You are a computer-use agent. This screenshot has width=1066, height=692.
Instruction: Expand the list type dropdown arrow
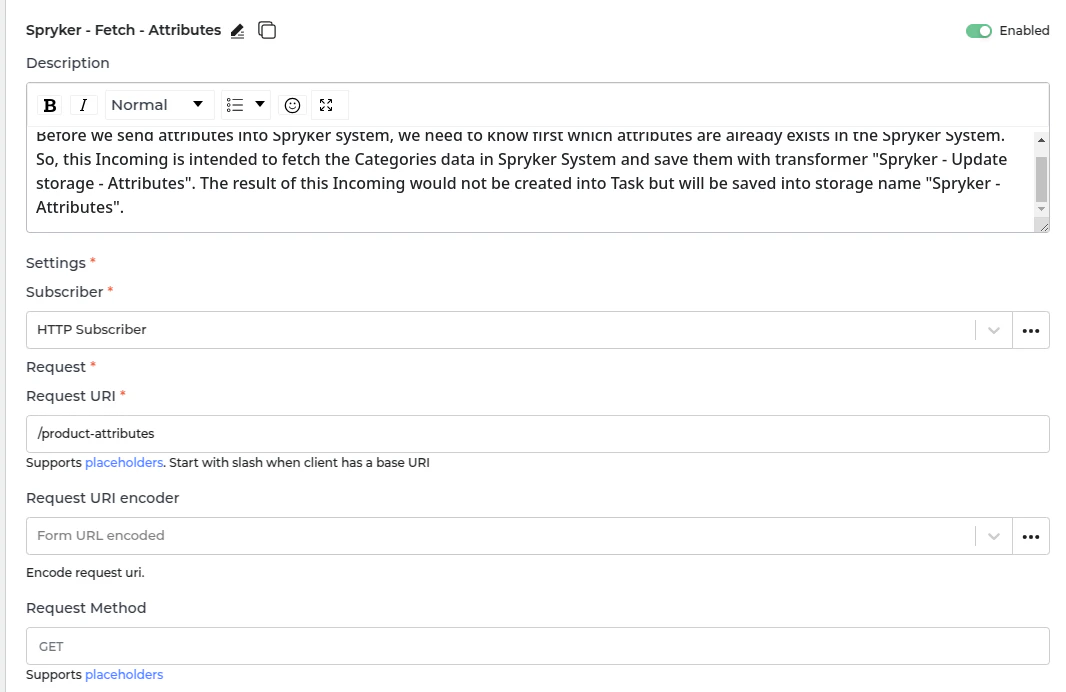click(x=260, y=105)
